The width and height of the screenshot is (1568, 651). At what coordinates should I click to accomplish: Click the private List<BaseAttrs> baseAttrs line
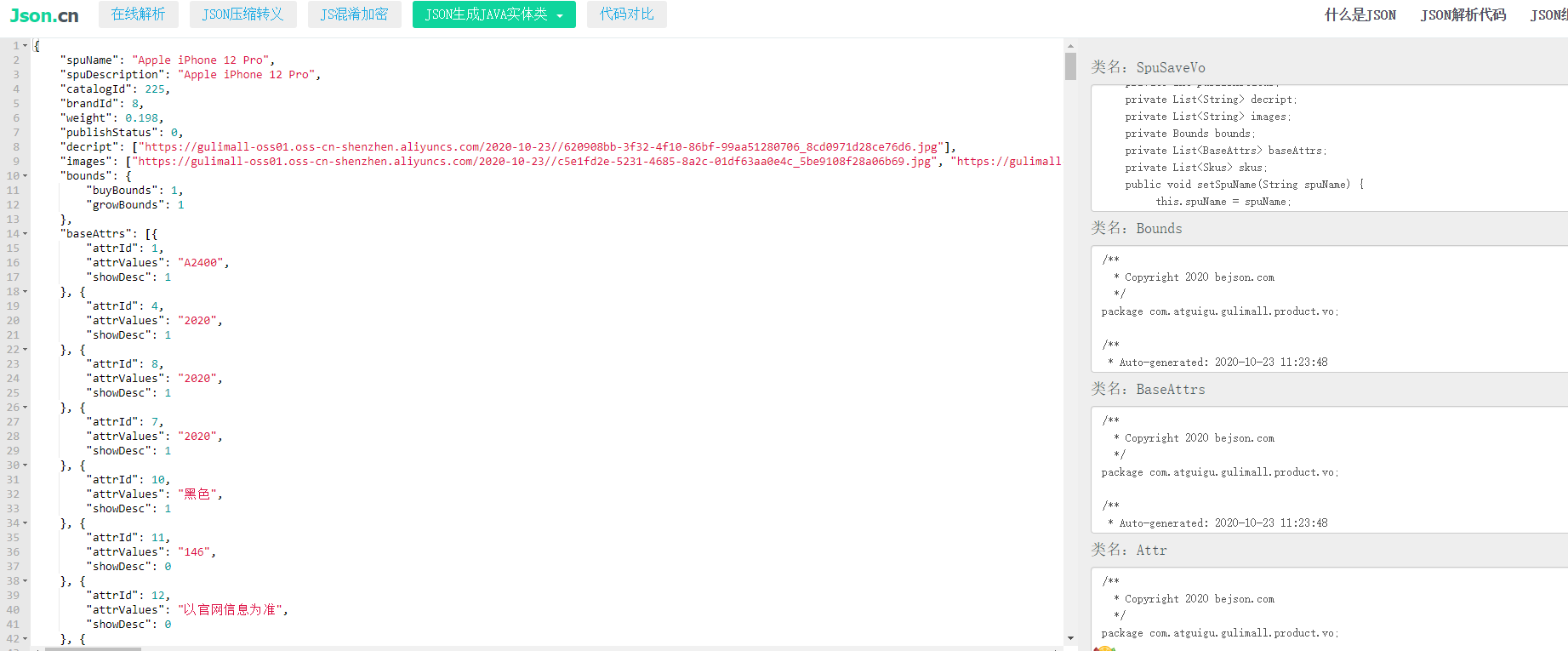click(1225, 151)
